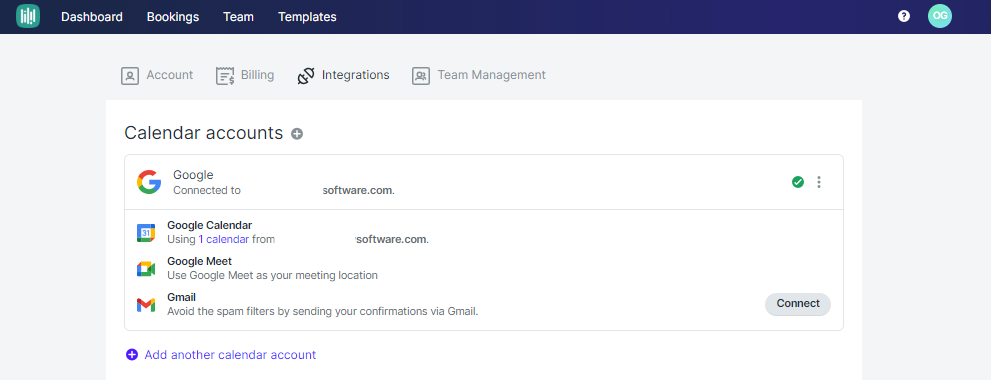Click the Google logo icon
This screenshot has width=991, height=380.
pyautogui.click(x=149, y=182)
